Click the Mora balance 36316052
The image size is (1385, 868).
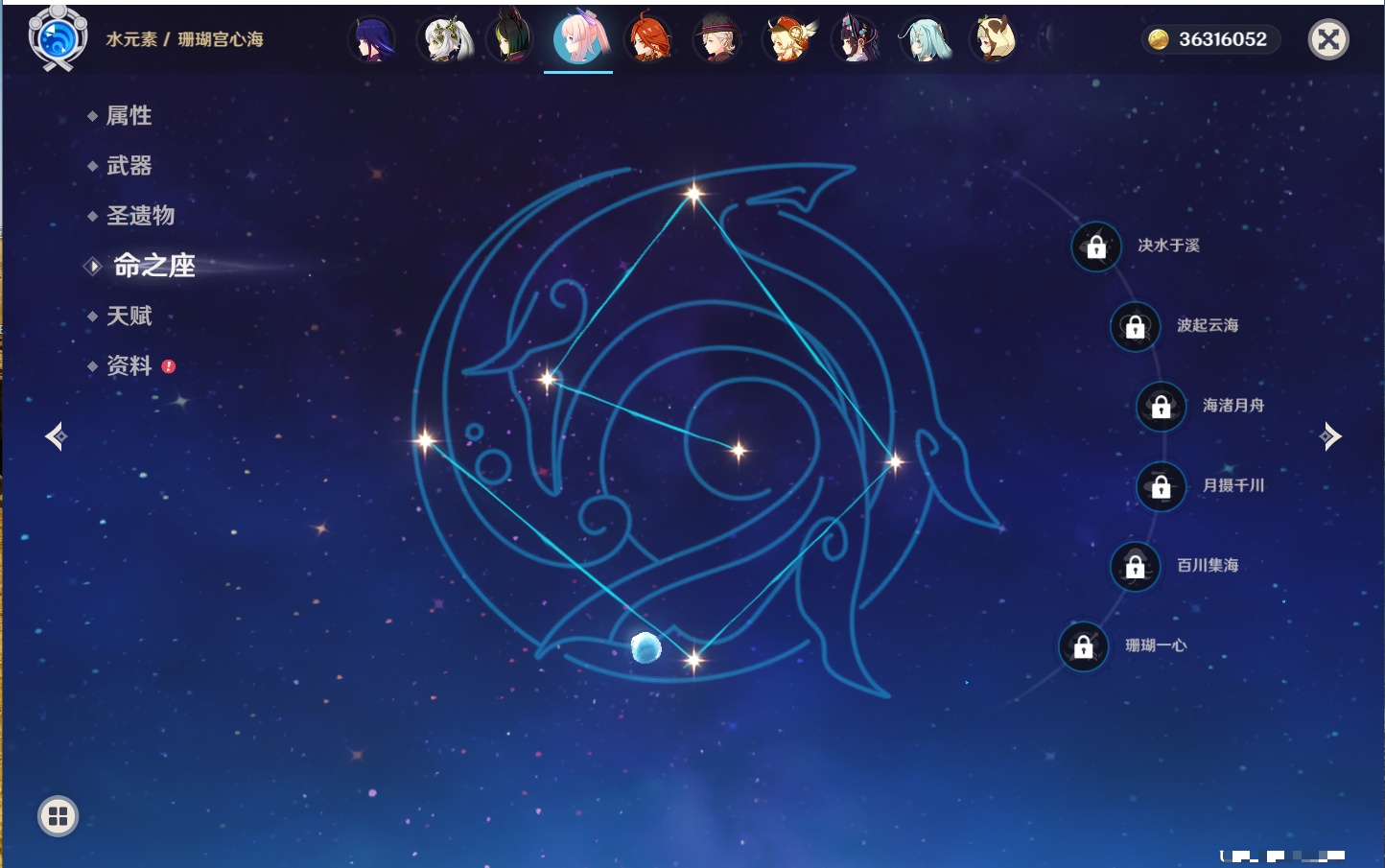pos(1223,39)
